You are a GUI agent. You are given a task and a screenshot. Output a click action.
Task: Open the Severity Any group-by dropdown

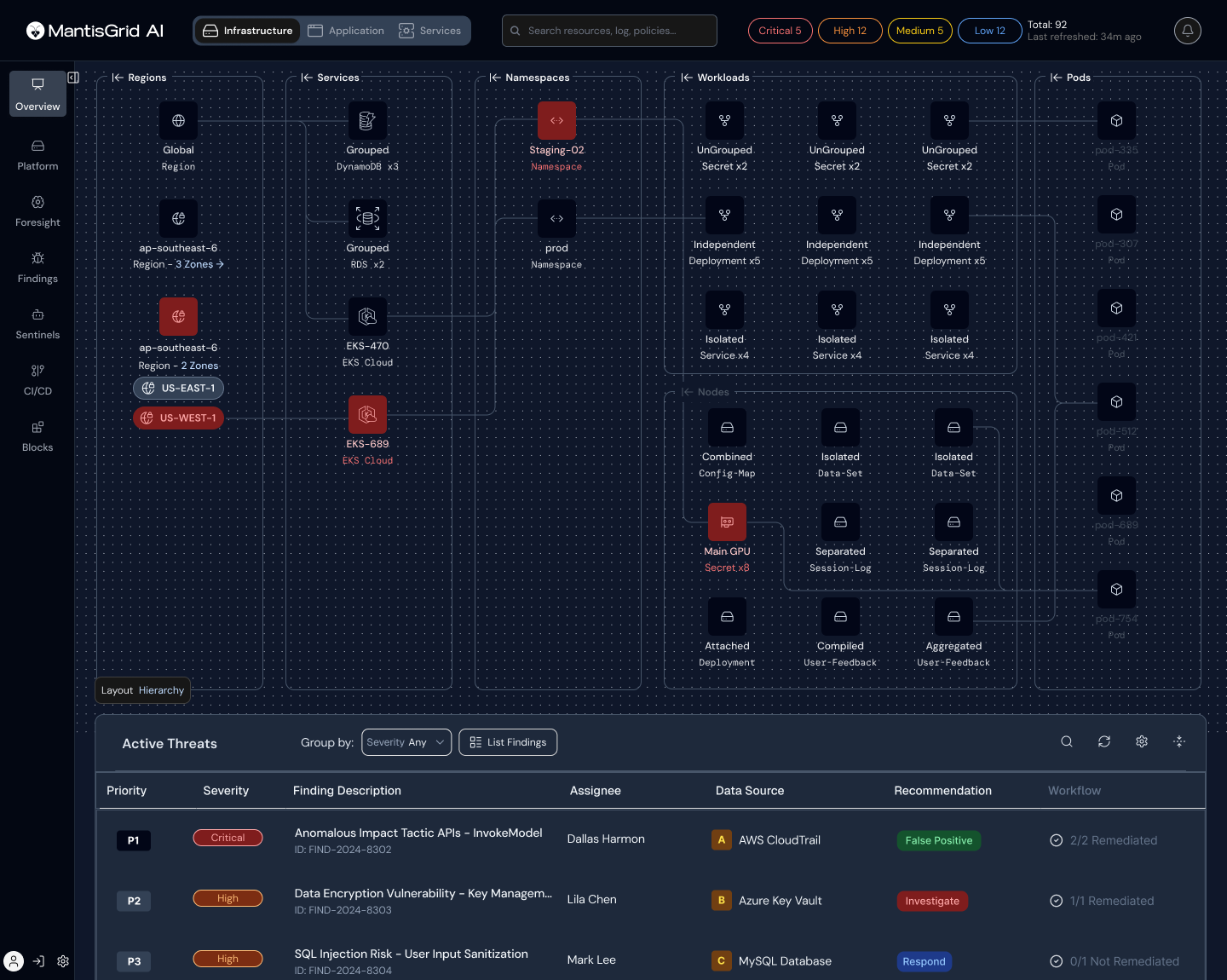click(406, 742)
